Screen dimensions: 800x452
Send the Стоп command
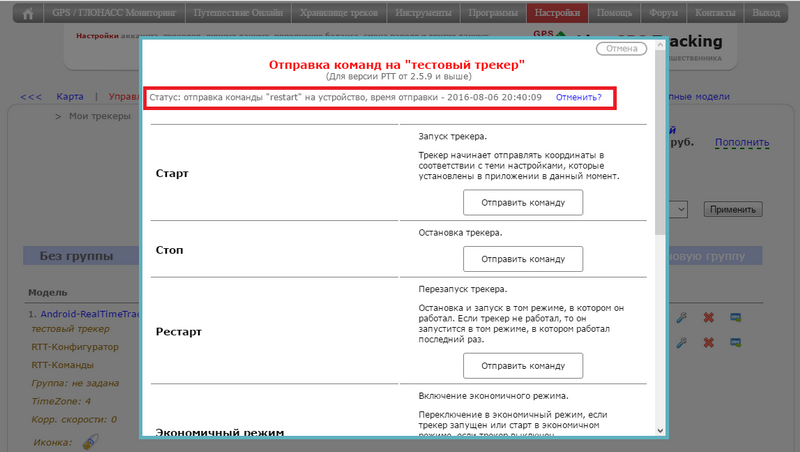(523, 259)
